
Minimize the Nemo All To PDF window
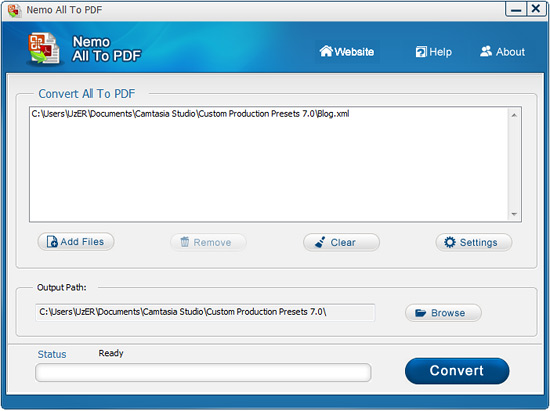(516, 9)
